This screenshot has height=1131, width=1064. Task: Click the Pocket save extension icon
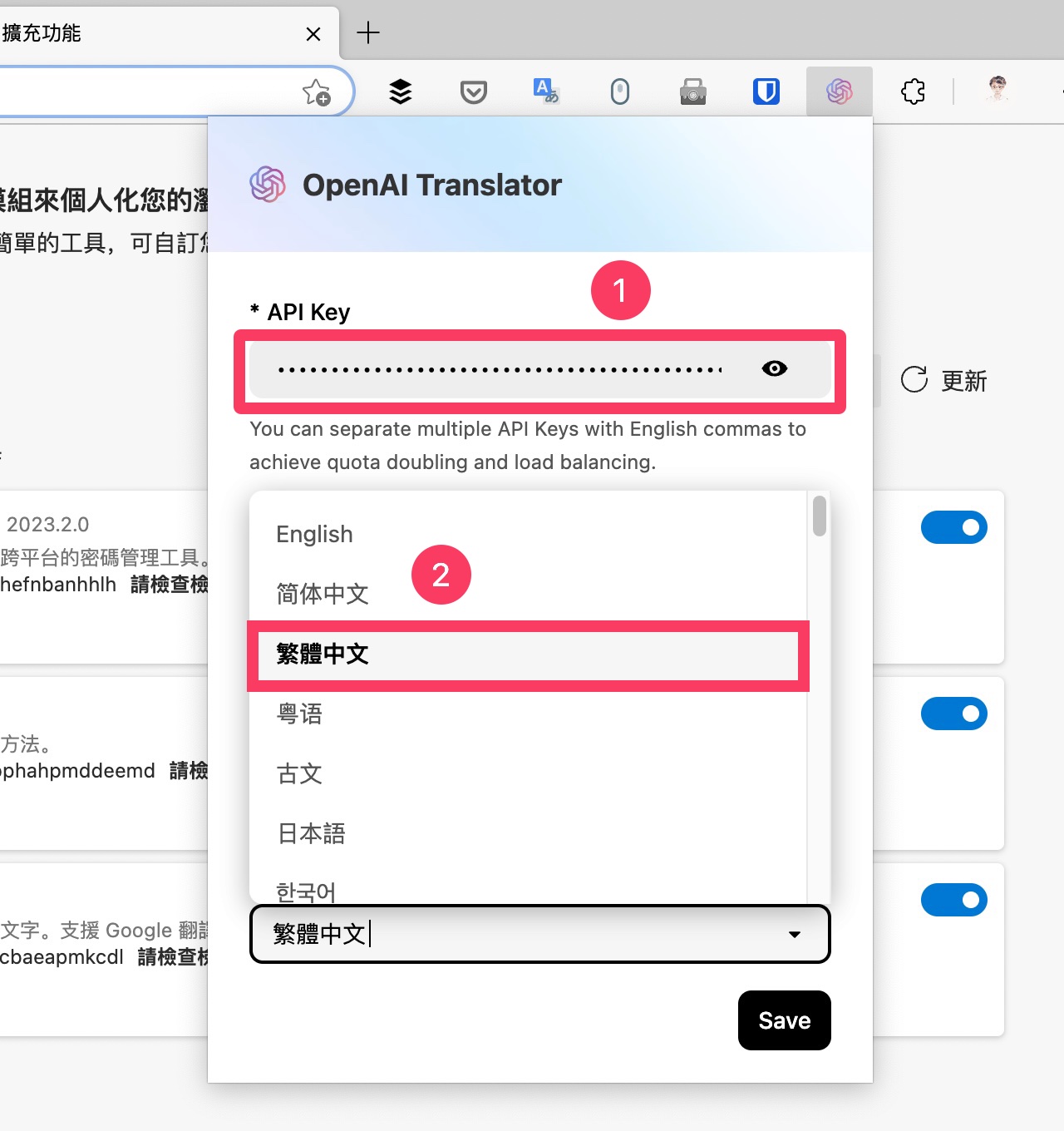pos(473,91)
